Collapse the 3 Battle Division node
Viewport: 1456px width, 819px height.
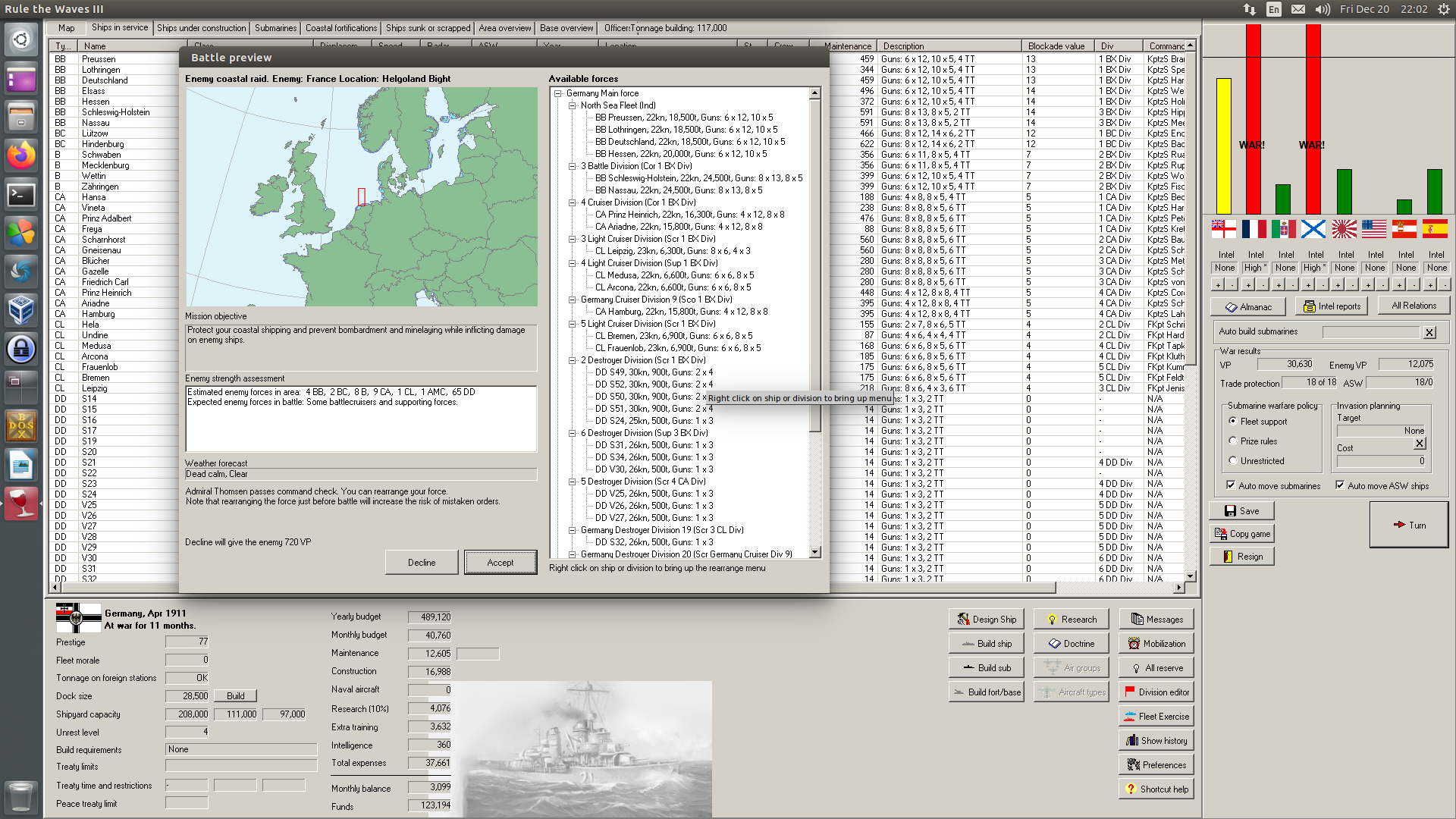tap(573, 166)
